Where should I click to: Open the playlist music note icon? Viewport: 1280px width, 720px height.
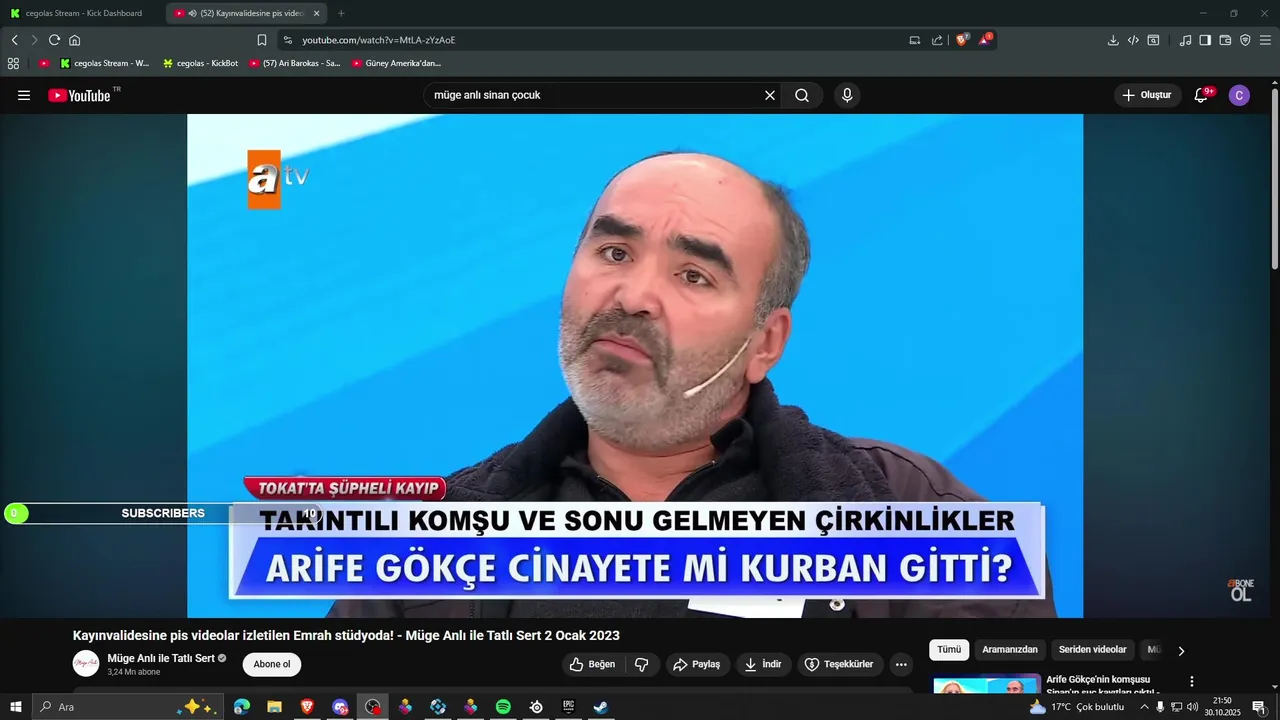[x=1185, y=40]
